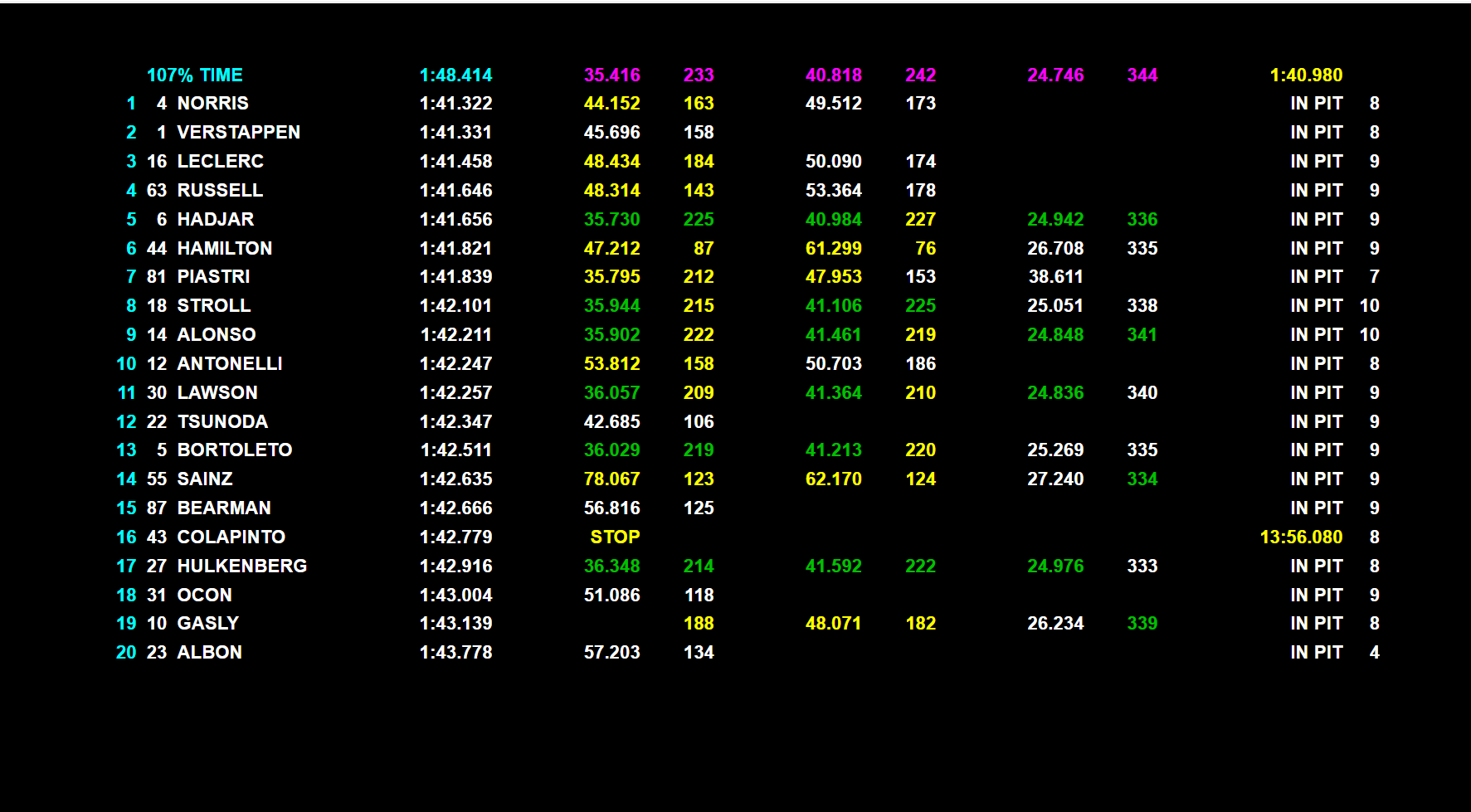Click the 1:40.980 time in header row

point(1305,75)
